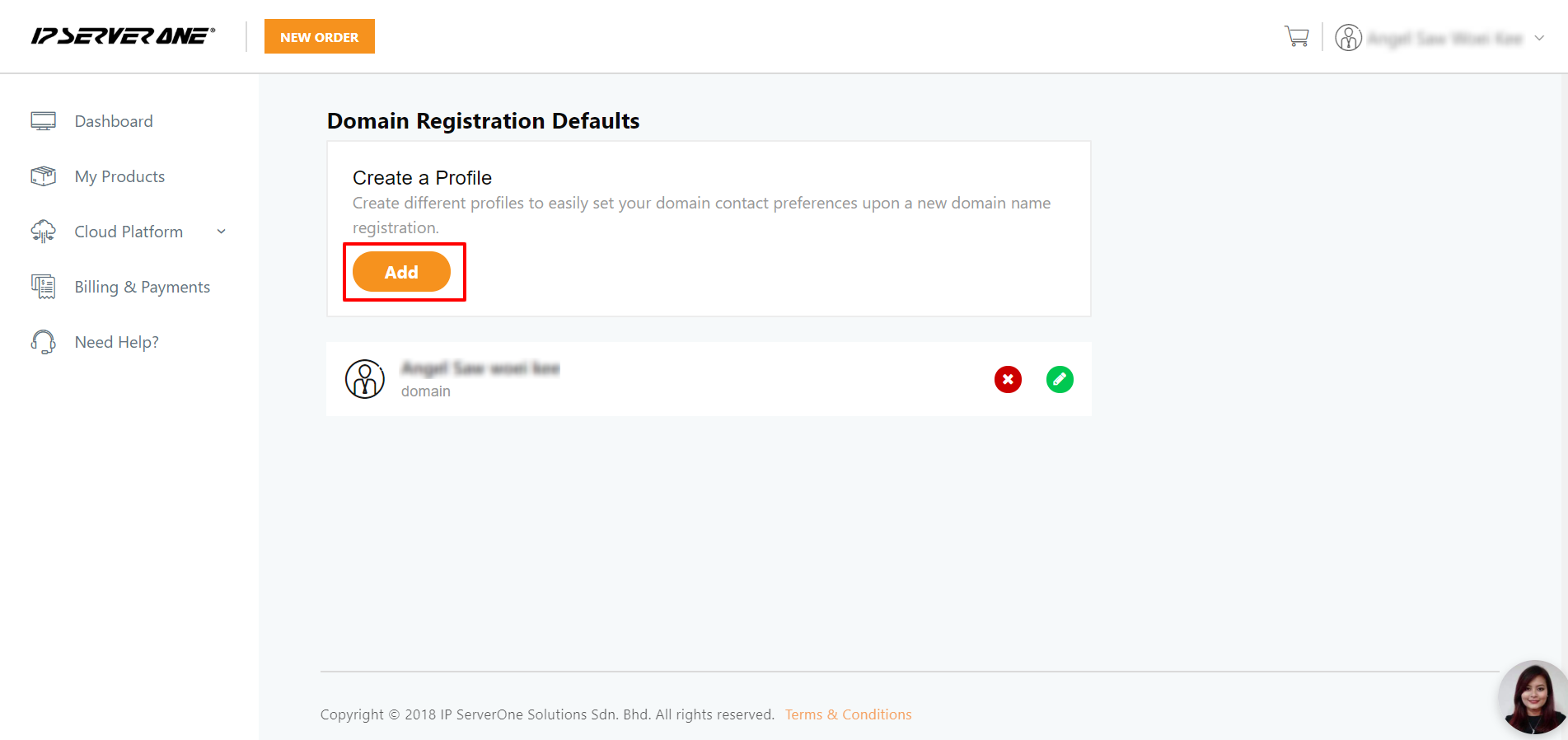The height and width of the screenshot is (740, 1568).
Task: Open the account dropdown arrow
Action: click(1539, 38)
